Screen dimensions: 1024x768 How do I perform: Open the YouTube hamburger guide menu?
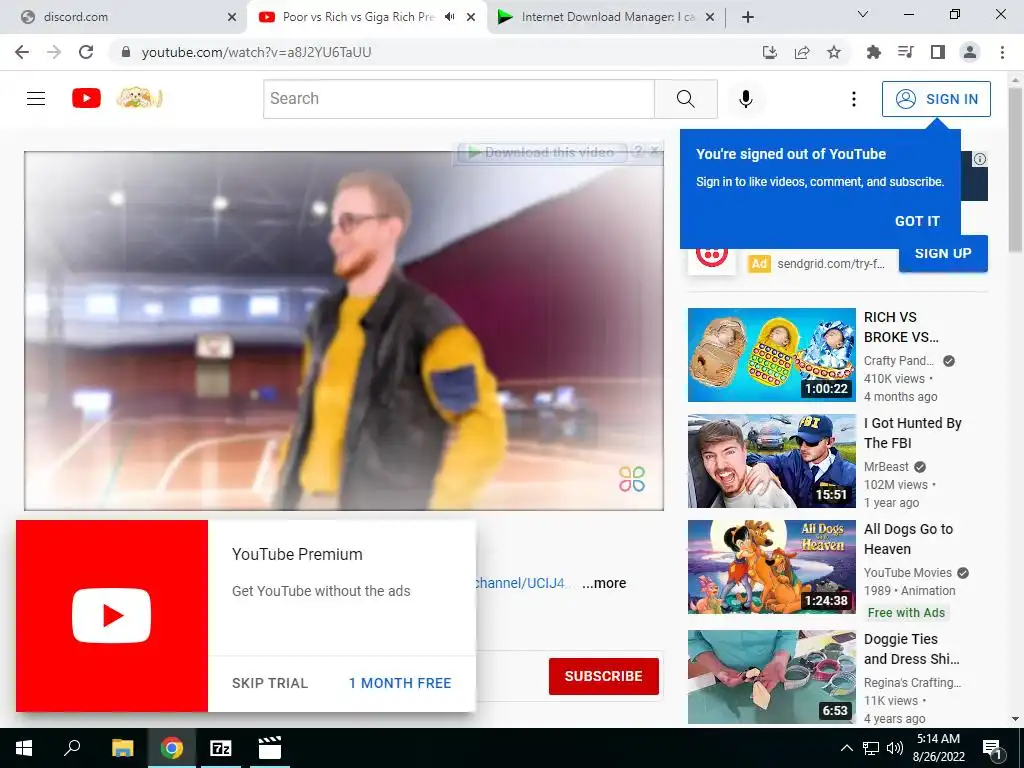point(36,99)
